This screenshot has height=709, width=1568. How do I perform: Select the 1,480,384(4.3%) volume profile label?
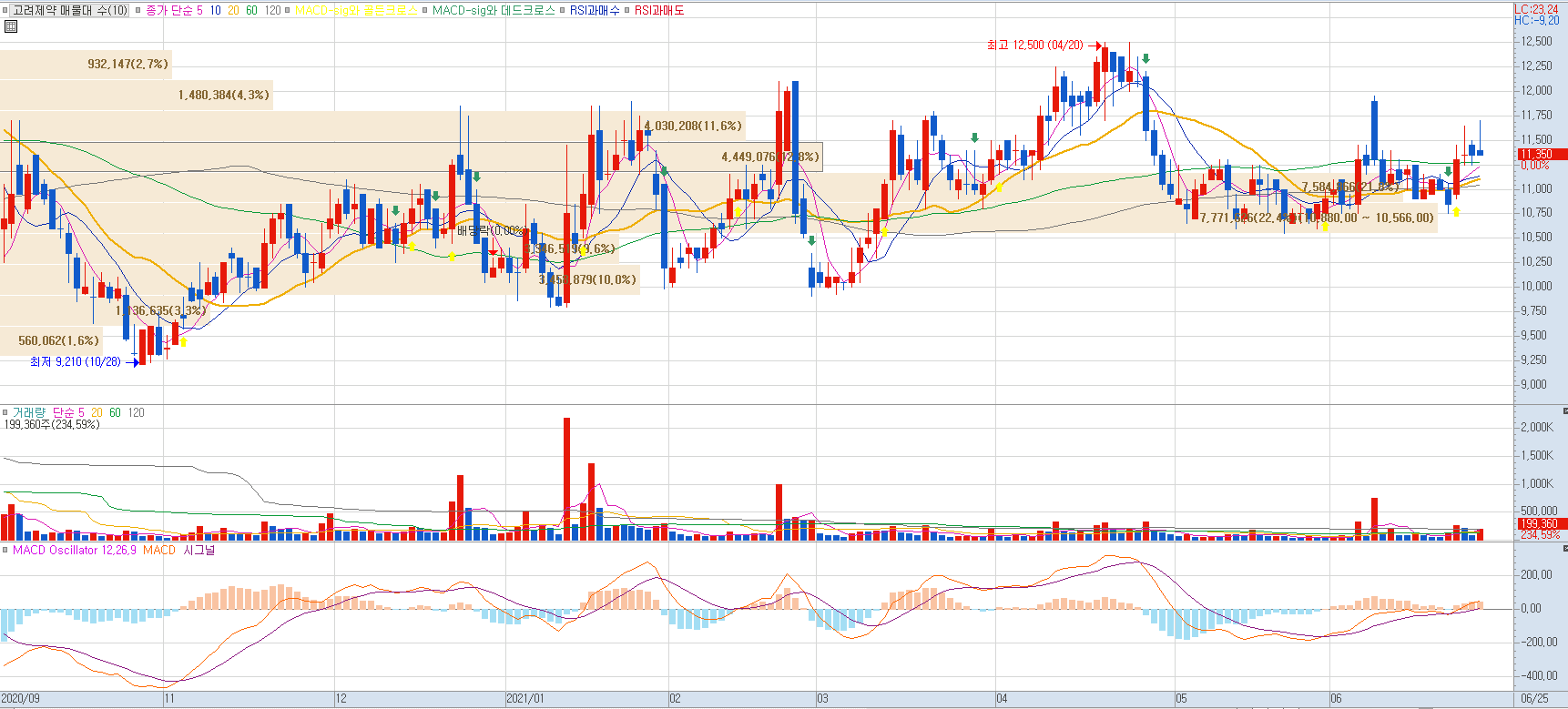224,95
